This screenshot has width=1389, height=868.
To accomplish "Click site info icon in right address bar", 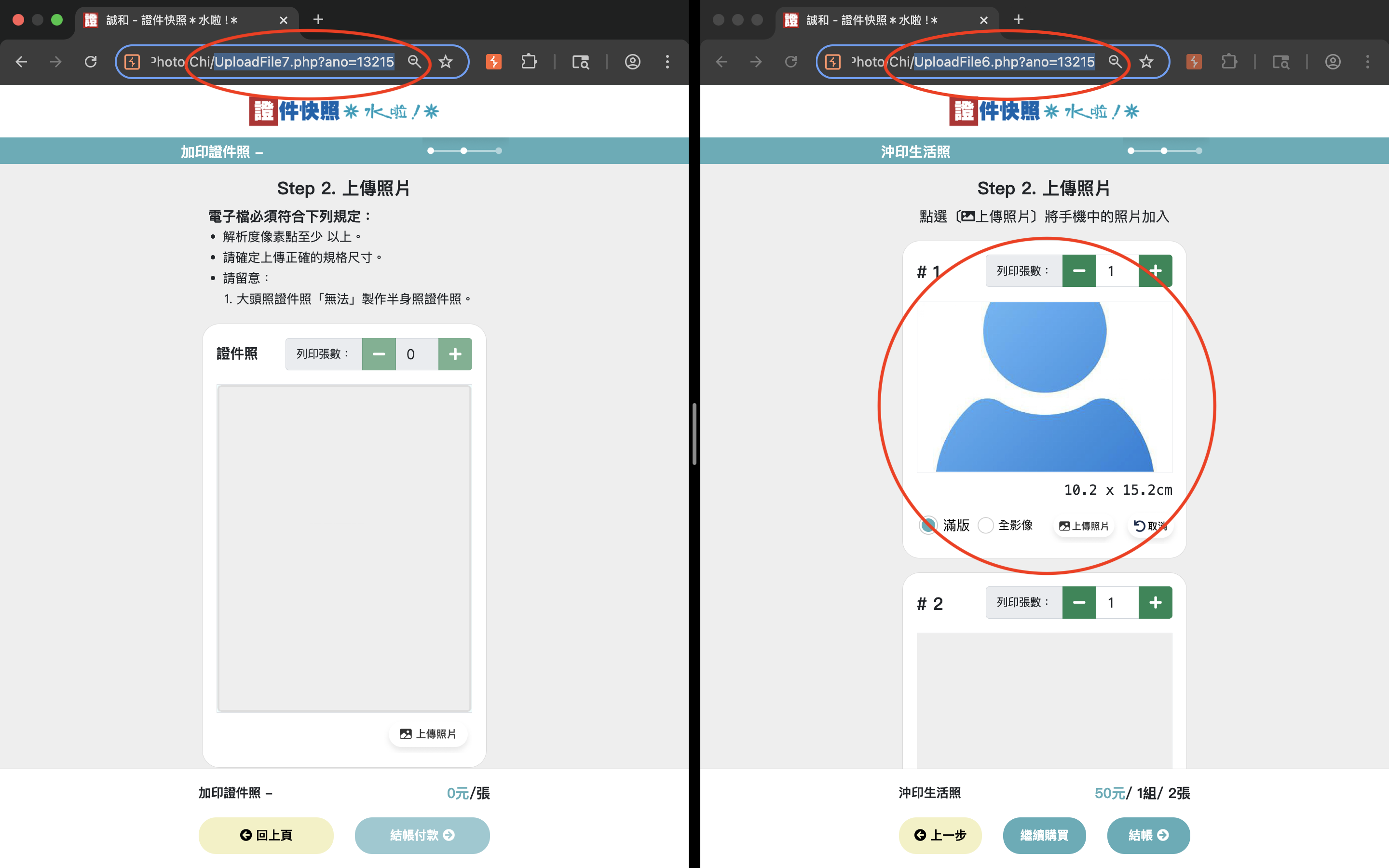I will pyautogui.click(x=833, y=61).
